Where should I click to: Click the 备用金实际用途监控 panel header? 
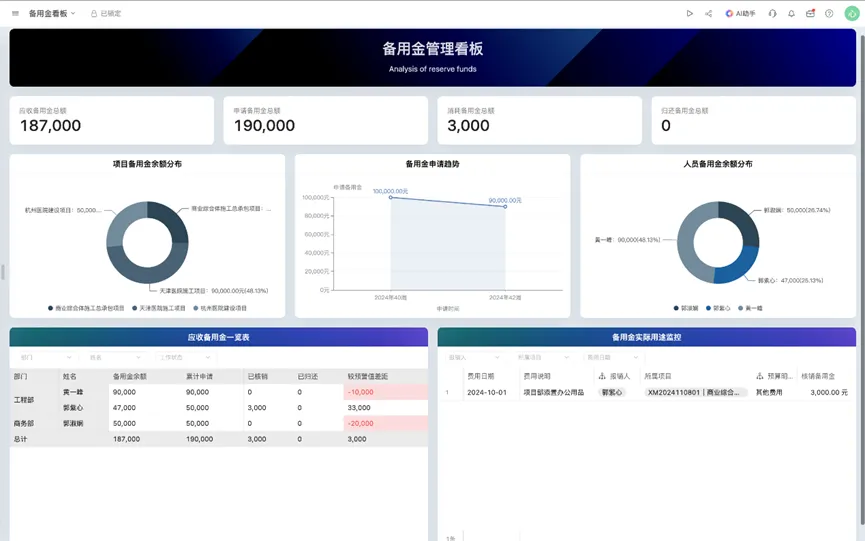click(647, 337)
